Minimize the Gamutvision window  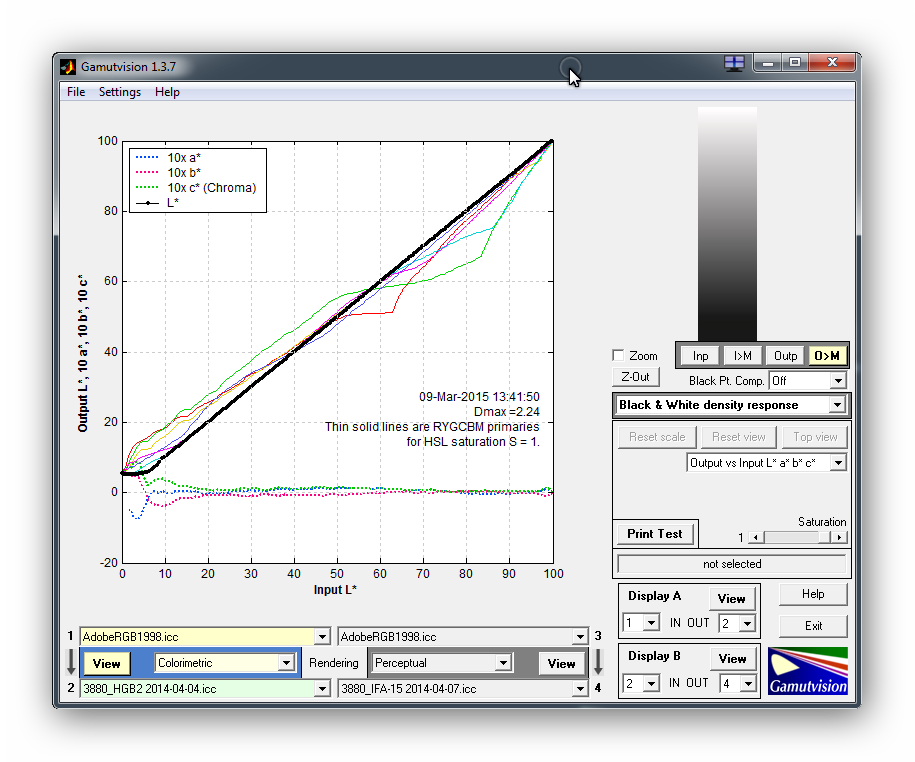(767, 63)
